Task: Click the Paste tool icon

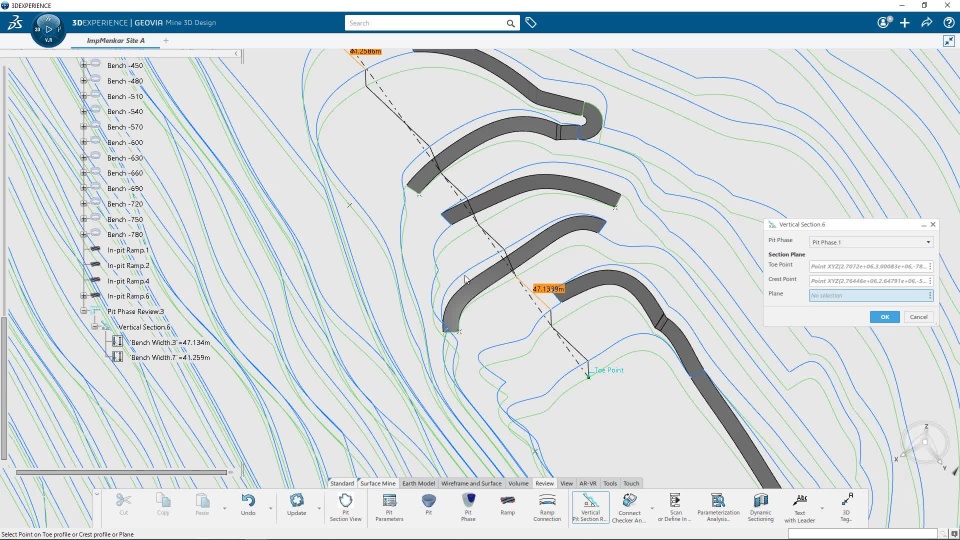Action: point(203,500)
